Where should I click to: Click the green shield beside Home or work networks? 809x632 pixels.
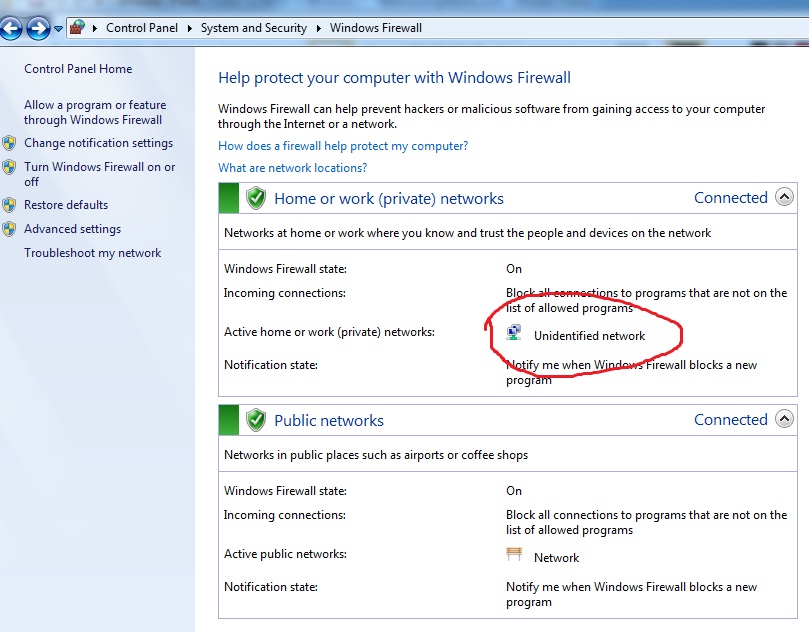click(255, 197)
